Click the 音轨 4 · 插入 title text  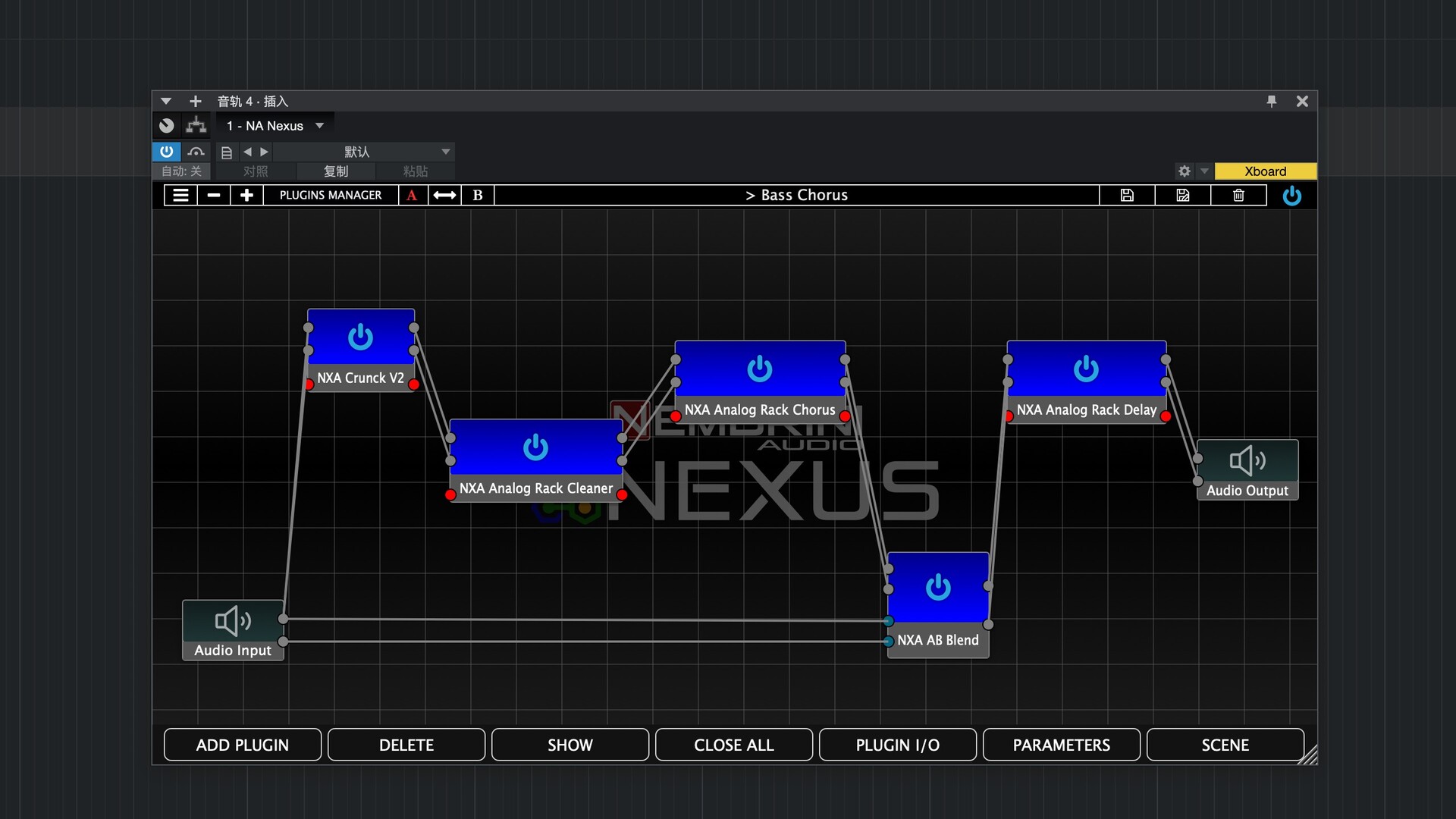(x=253, y=101)
